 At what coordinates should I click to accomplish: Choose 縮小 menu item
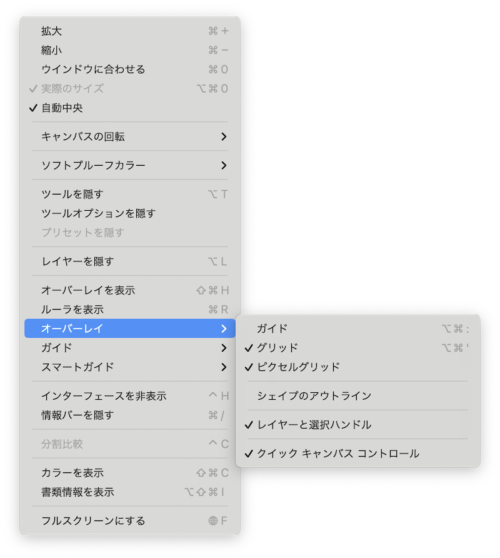click(130, 50)
